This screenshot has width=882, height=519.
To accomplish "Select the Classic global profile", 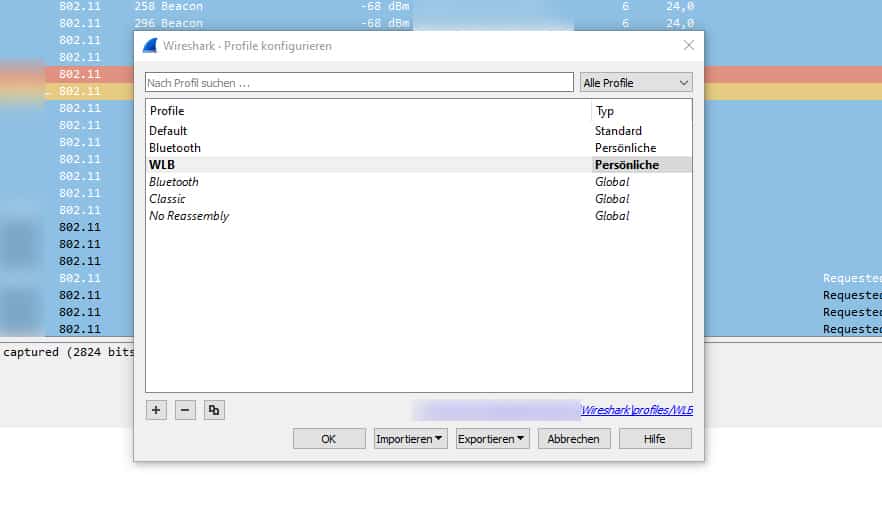I will click(418, 198).
